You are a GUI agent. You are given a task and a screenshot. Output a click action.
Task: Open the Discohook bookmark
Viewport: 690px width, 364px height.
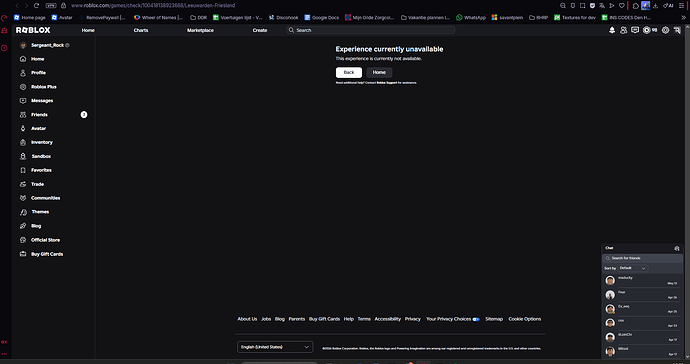click(x=283, y=18)
